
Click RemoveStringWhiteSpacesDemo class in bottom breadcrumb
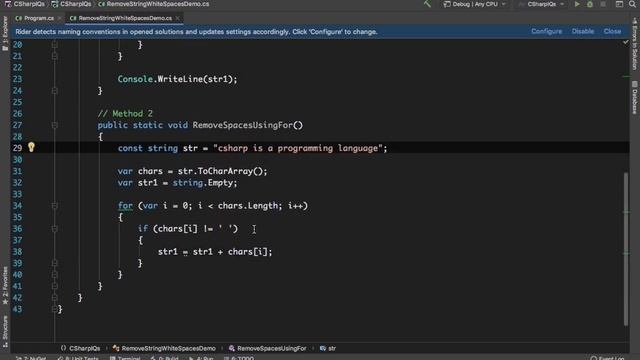[x=164, y=348]
